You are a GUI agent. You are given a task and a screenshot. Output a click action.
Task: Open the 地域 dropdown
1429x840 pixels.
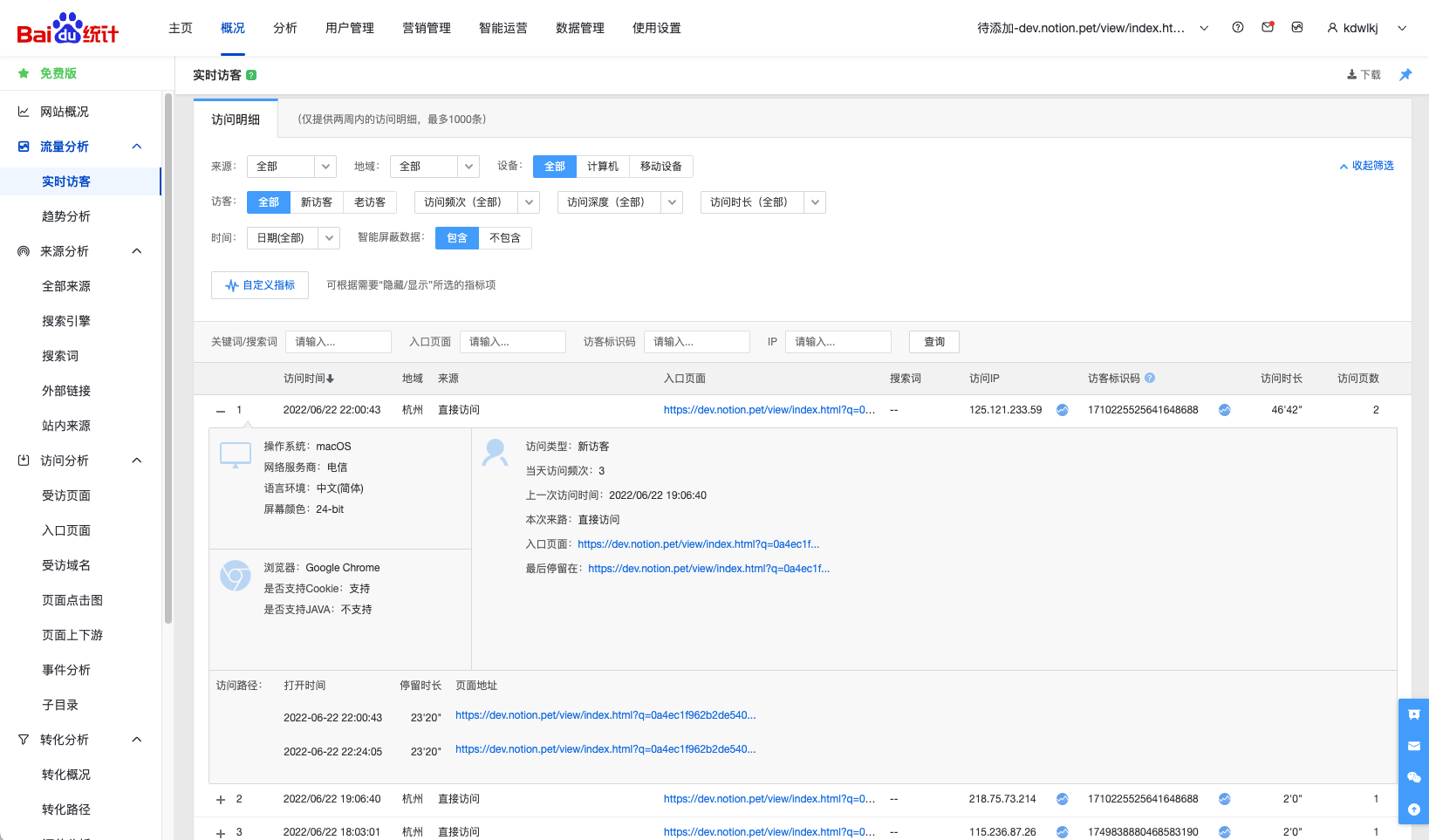(x=435, y=167)
